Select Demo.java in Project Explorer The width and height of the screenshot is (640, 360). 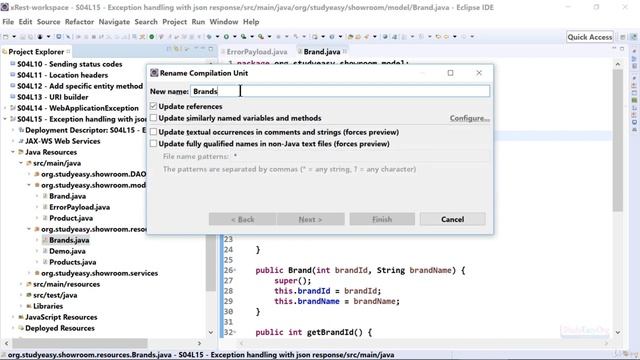tap(67, 251)
